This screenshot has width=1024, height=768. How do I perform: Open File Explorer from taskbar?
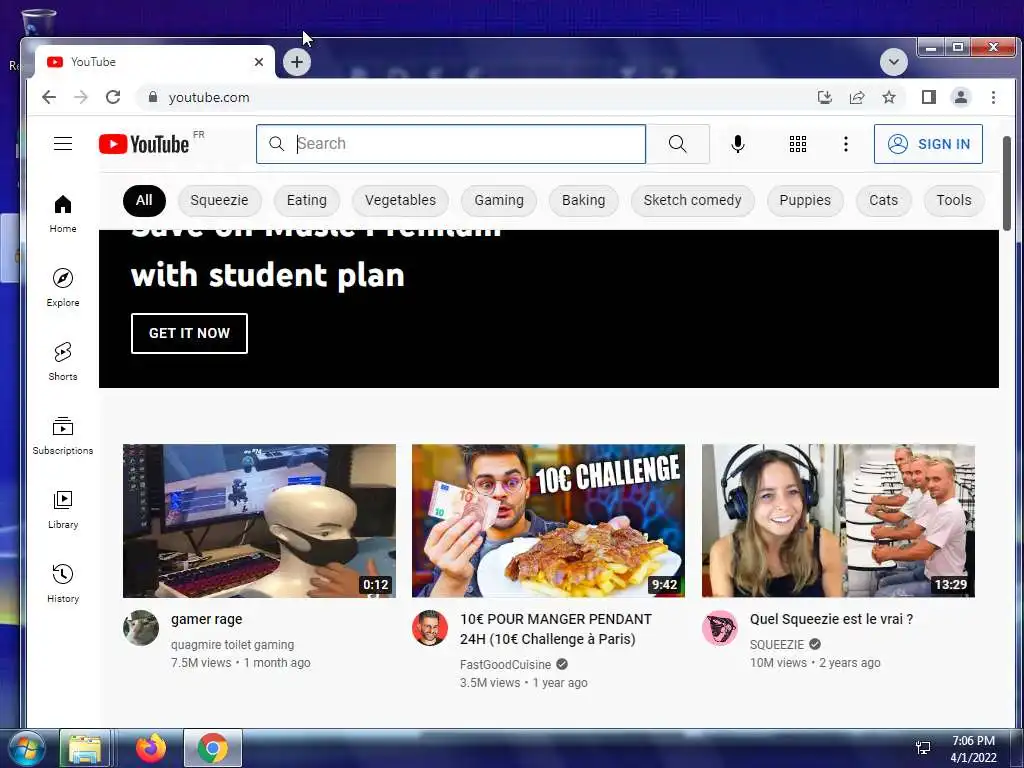(x=85, y=748)
